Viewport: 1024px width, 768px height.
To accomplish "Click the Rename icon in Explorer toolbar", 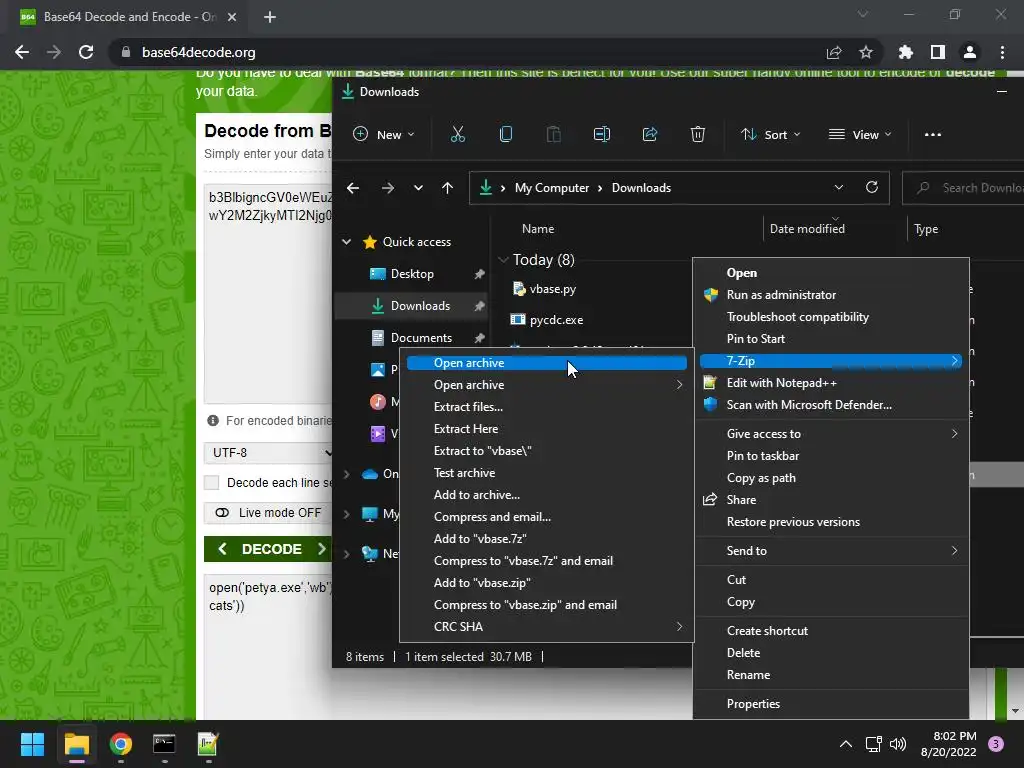I will pyautogui.click(x=601, y=135).
